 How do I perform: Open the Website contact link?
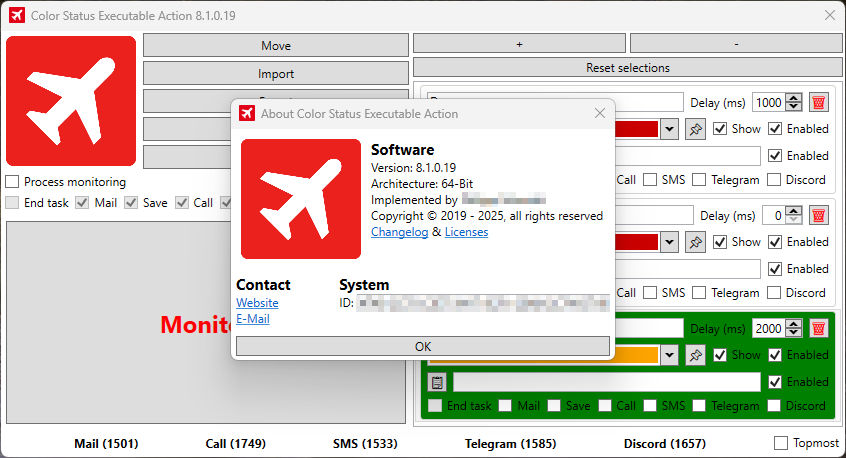pyautogui.click(x=257, y=303)
